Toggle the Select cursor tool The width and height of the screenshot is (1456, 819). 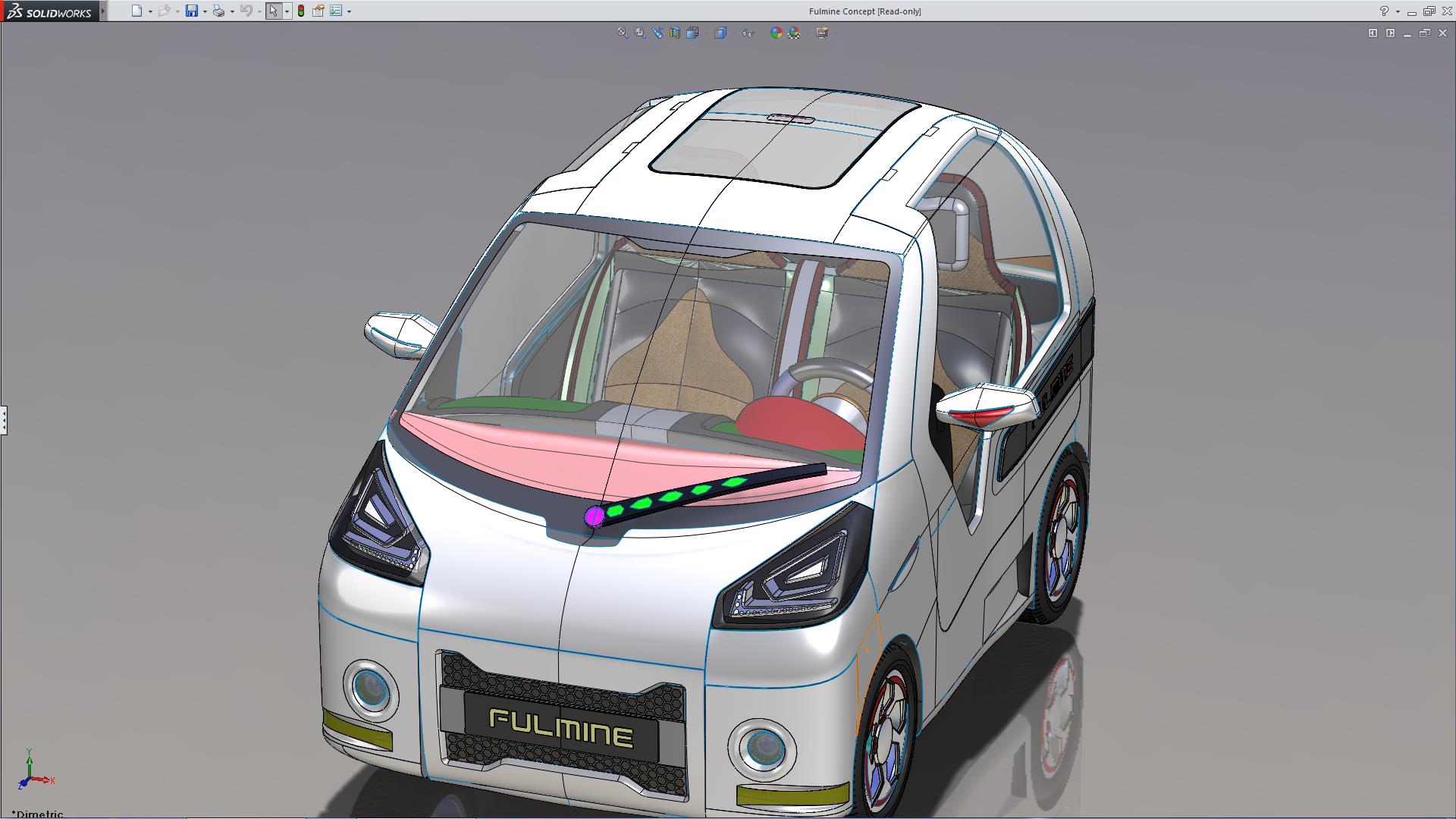[273, 11]
